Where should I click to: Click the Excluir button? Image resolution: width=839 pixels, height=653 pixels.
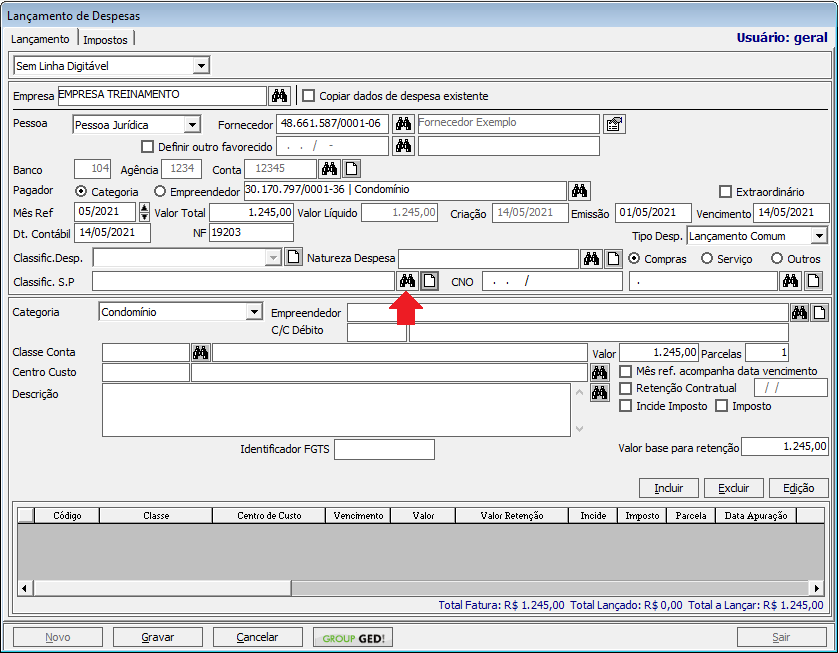pyautogui.click(x=734, y=488)
